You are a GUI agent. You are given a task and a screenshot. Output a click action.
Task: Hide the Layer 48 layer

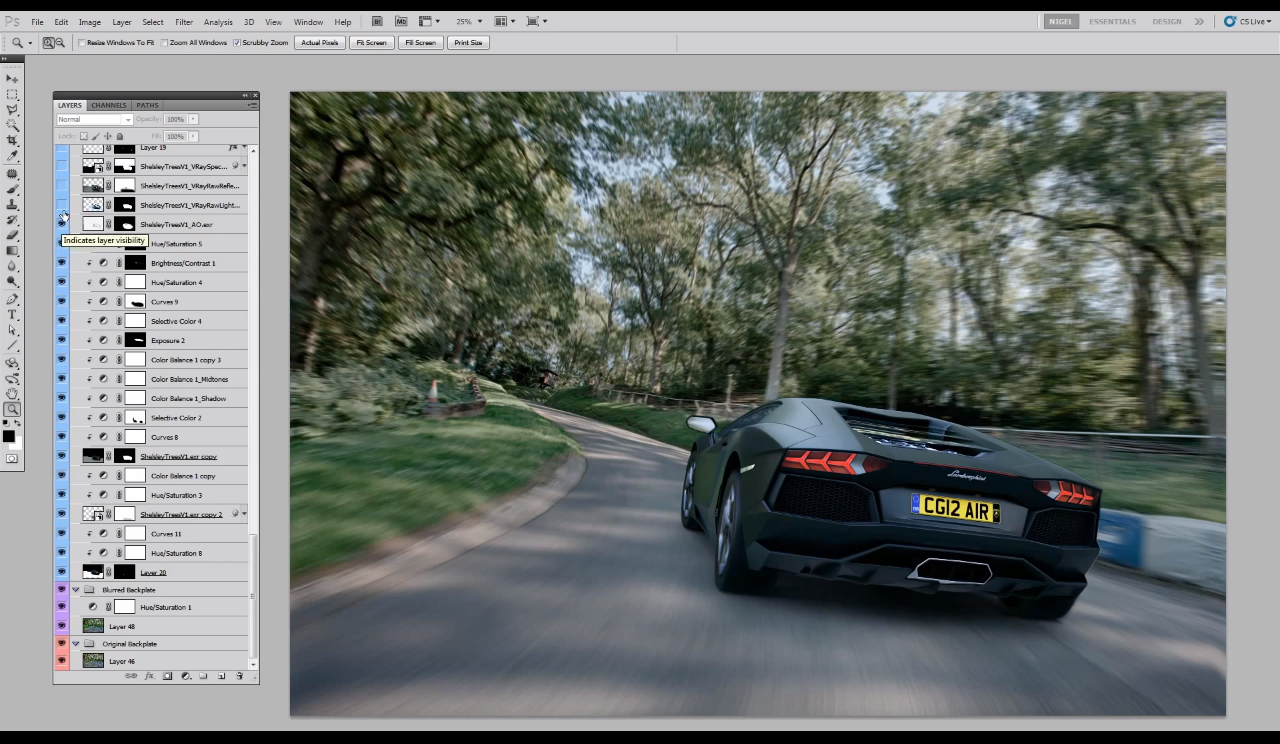[x=61, y=626]
